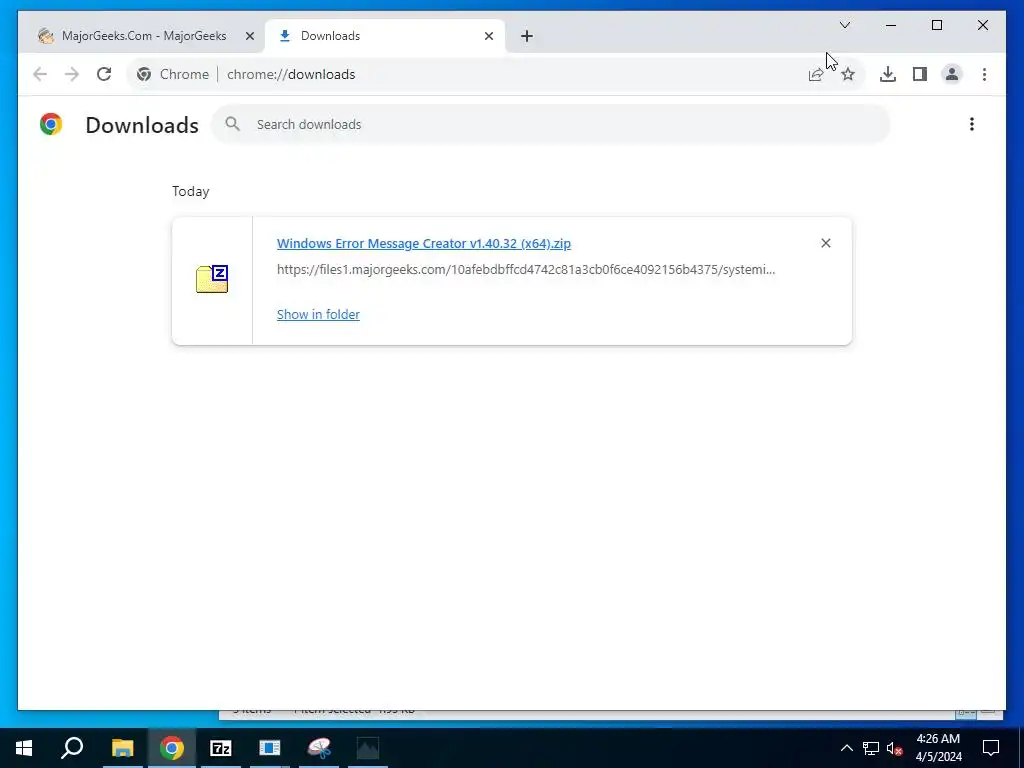Reload the downloads page
Image resolution: width=1024 pixels, height=768 pixels.
(104, 74)
